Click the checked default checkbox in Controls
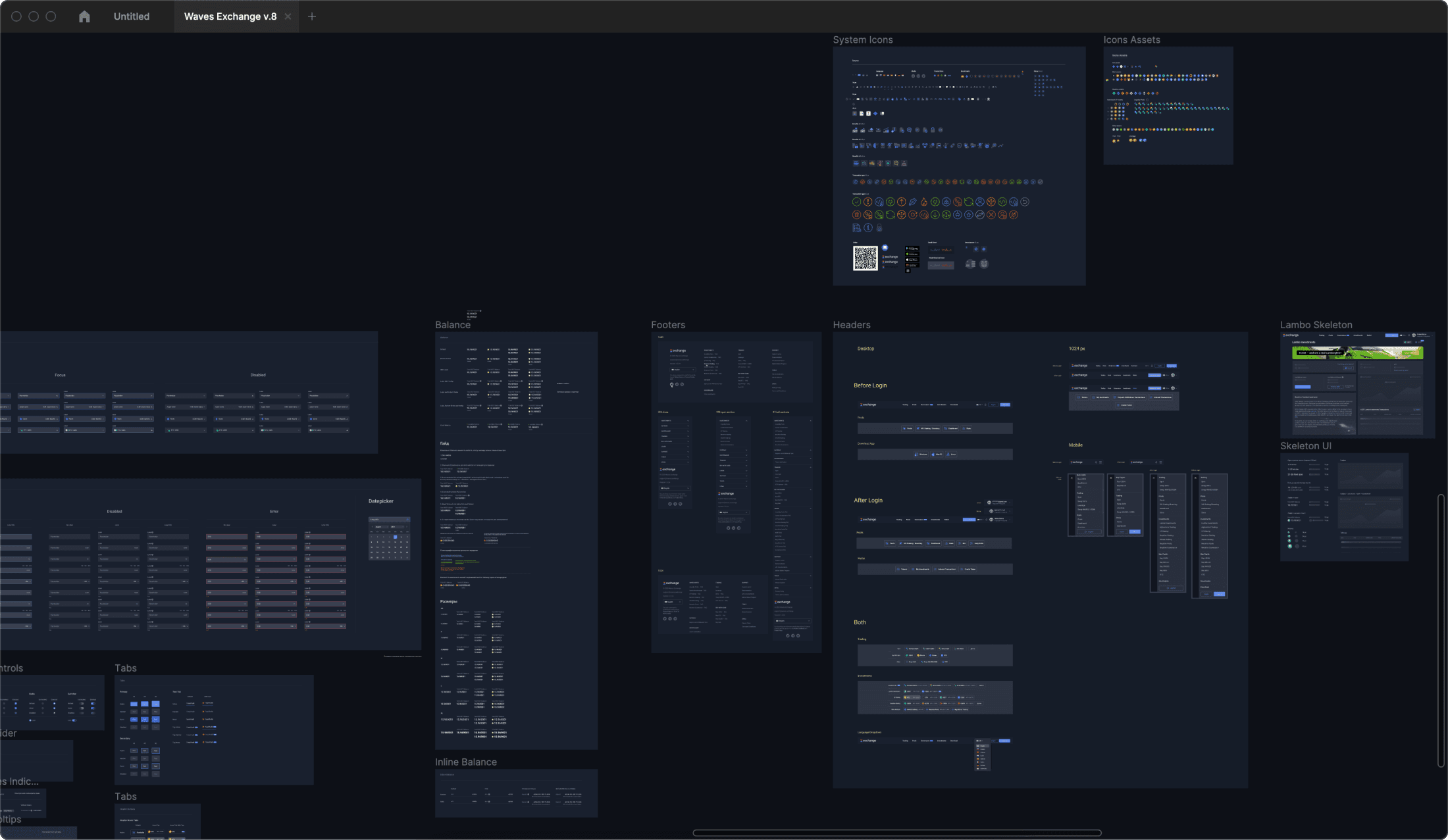Image resolution: width=1448 pixels, height=840 pixels. pyautogui.click(x=16, y=703)
